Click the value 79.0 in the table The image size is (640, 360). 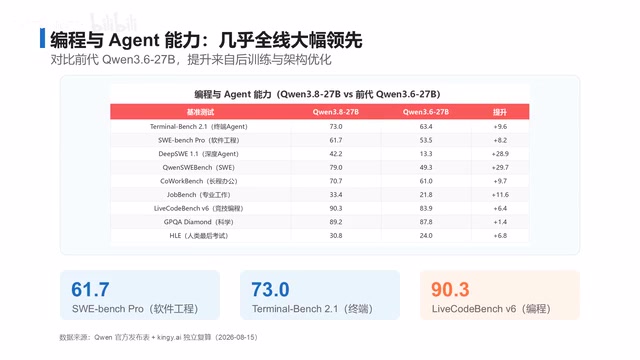[336, 167]
